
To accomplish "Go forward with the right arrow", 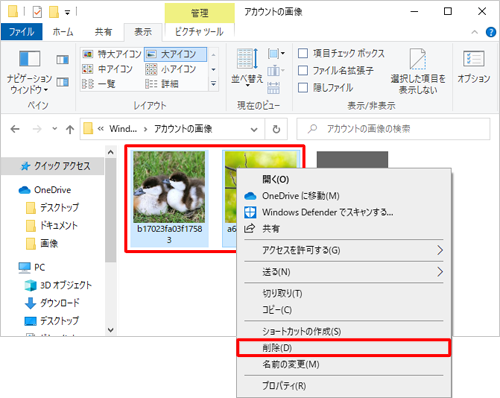I will click(x=37, y=129).
